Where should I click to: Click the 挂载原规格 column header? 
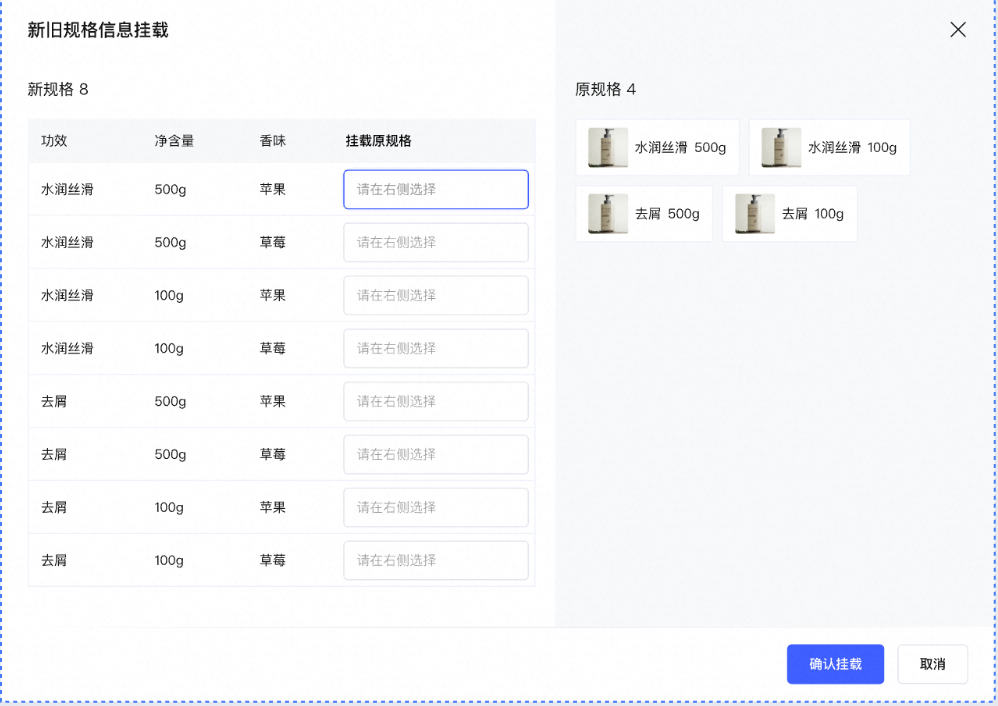[378, 141]
